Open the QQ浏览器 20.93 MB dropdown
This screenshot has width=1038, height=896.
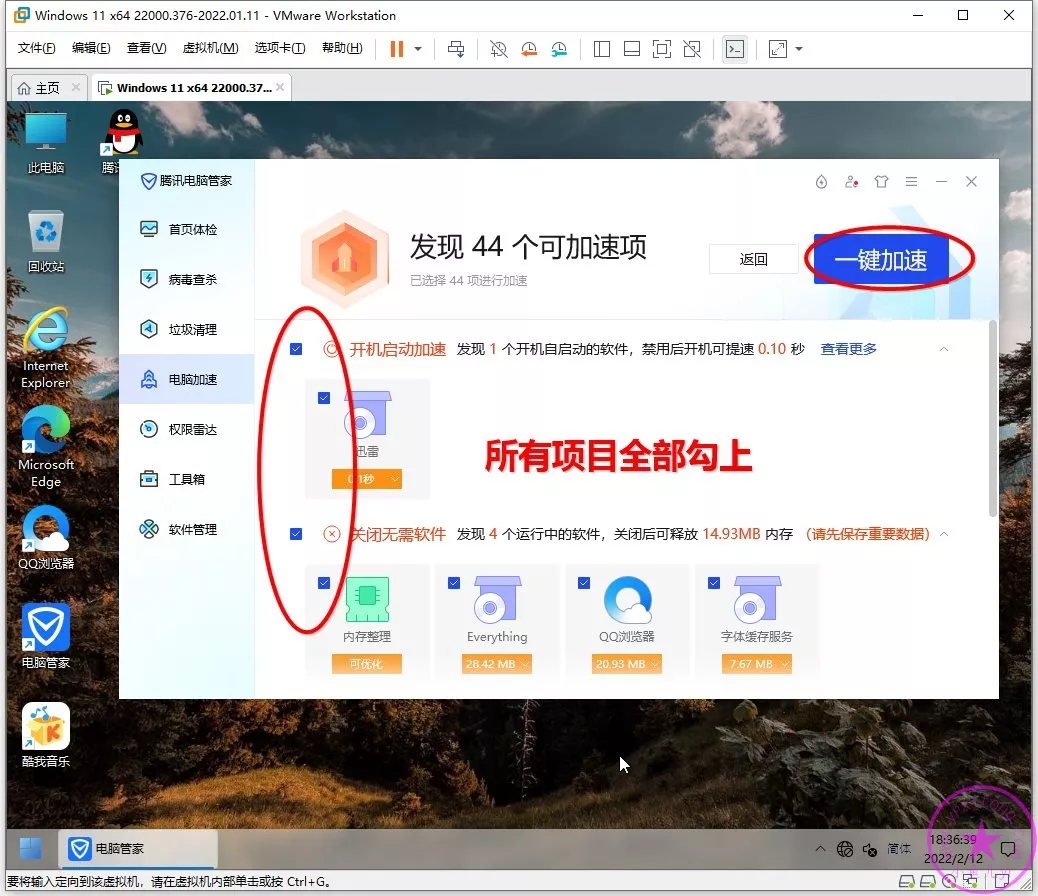click(x=627, y=664)
